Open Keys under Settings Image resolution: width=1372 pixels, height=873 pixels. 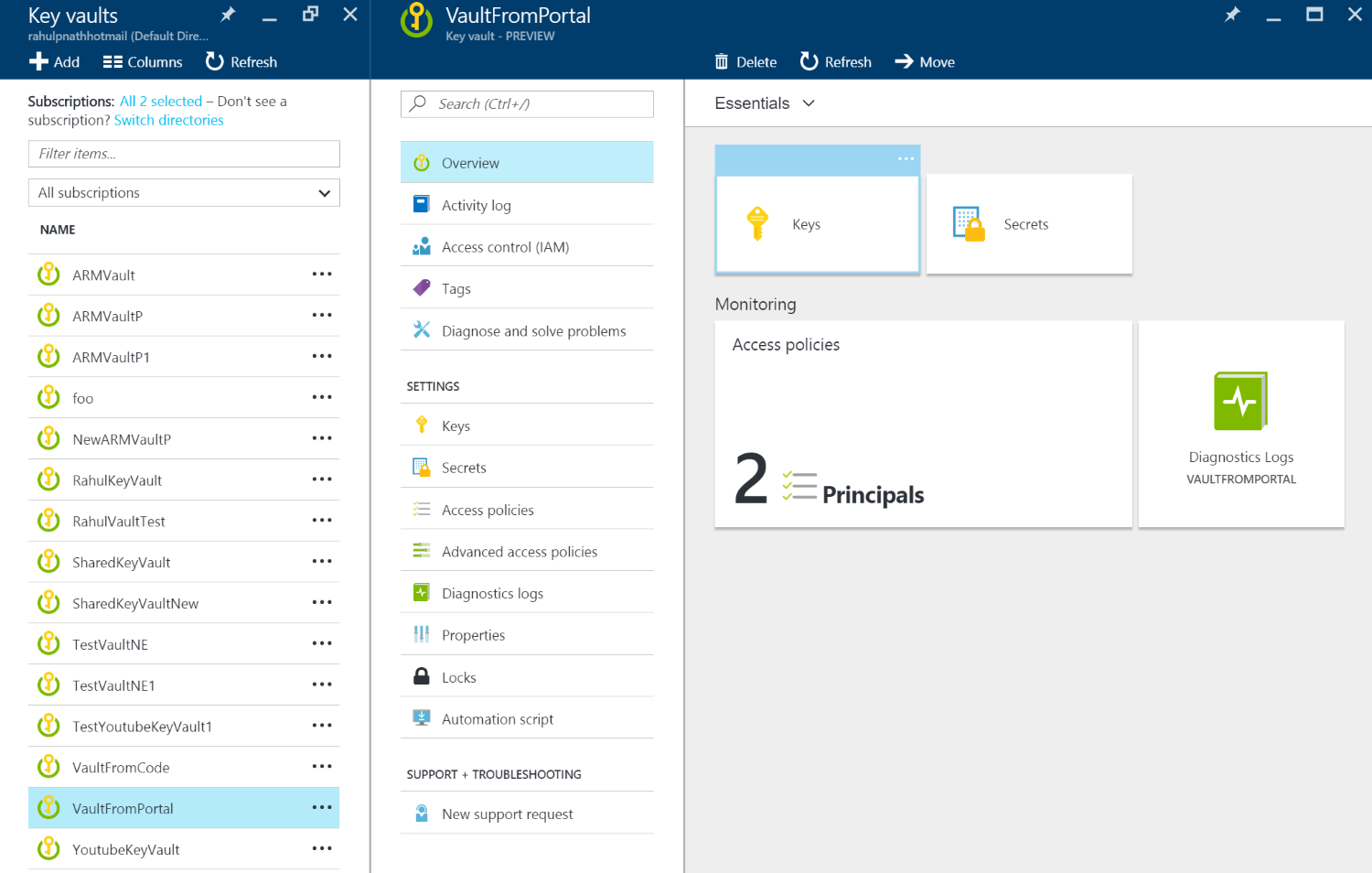click(527, 426)
